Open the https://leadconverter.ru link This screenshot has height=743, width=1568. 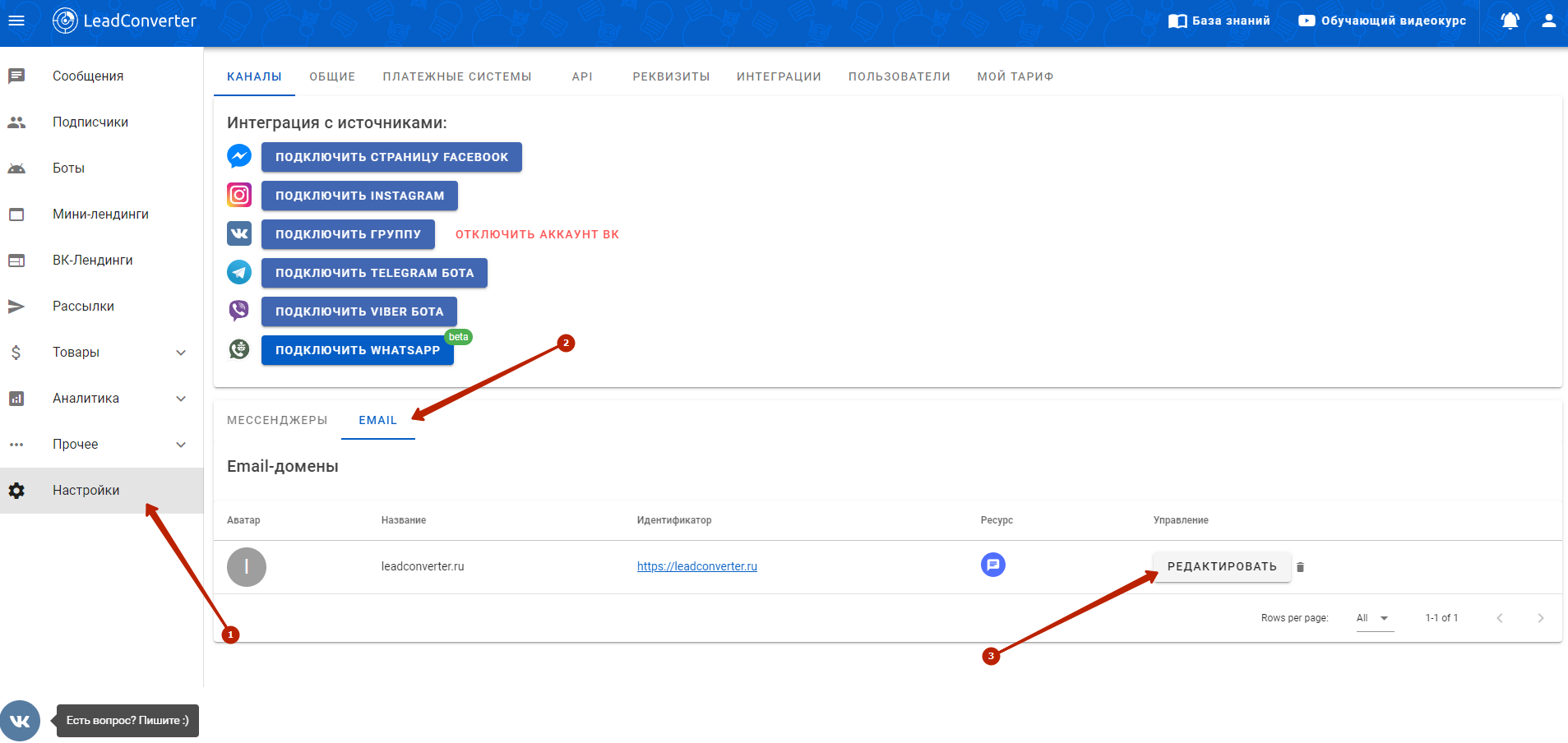696,566
